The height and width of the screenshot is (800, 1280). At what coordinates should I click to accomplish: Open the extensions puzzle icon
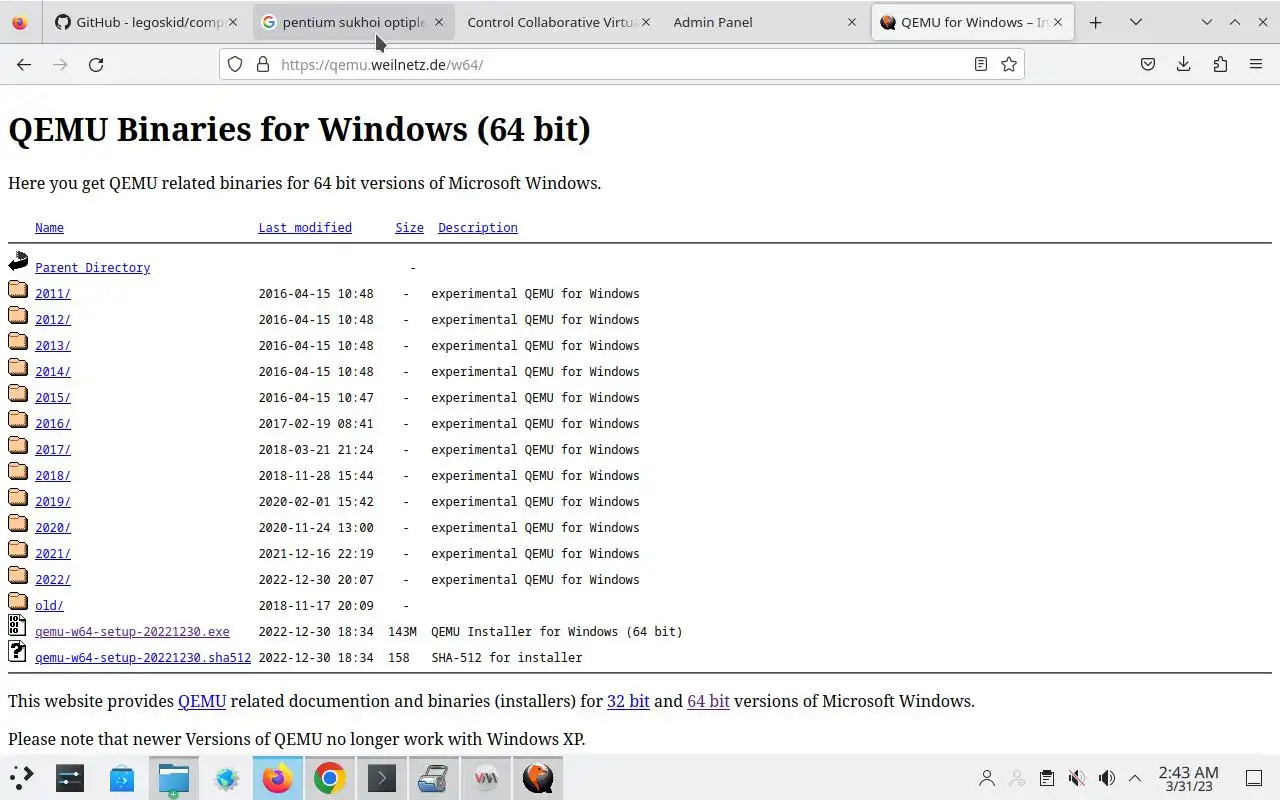1220,64
